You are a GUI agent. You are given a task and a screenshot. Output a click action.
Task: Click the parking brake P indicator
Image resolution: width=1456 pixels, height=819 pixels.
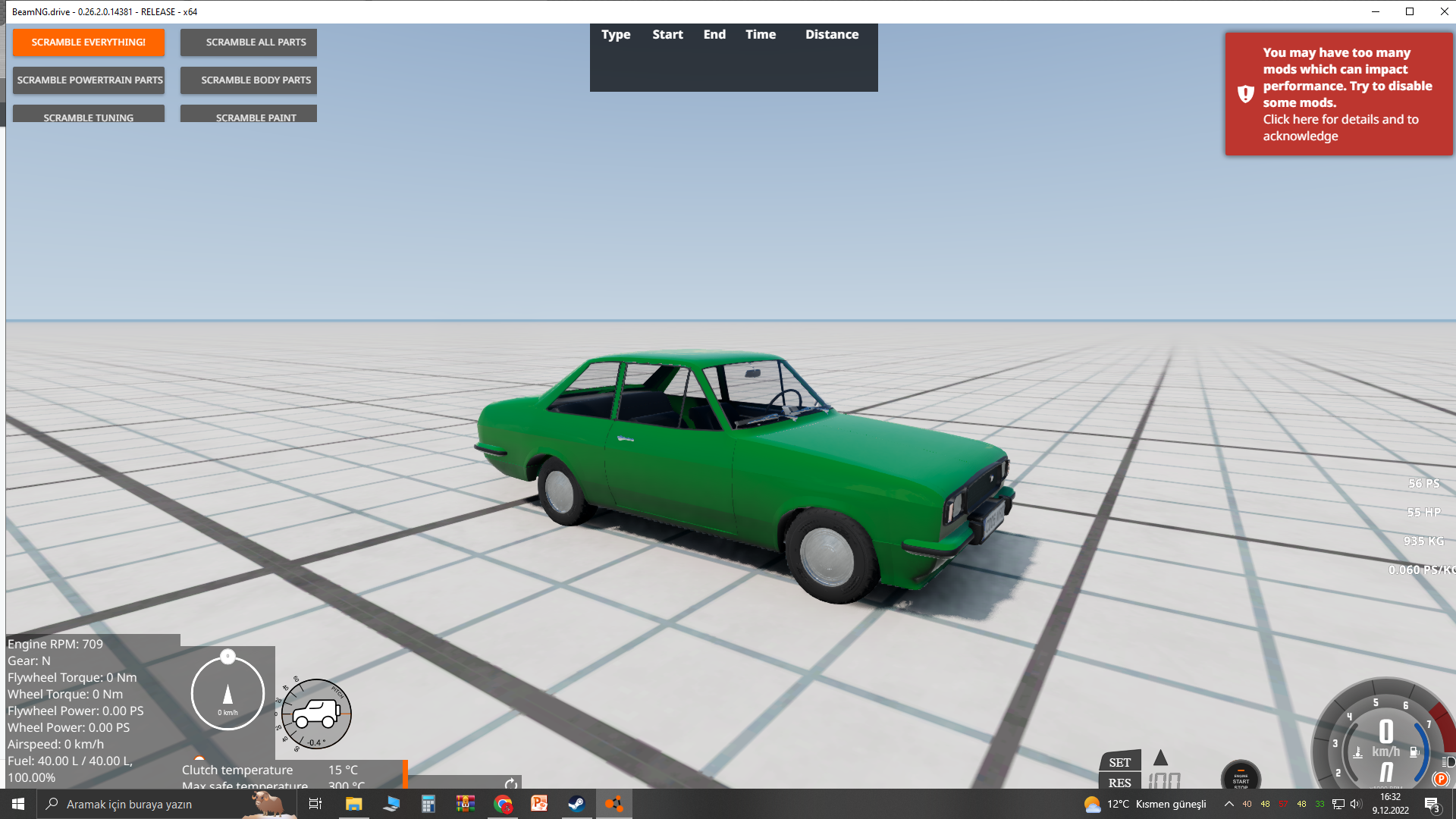pos(1441,779)
